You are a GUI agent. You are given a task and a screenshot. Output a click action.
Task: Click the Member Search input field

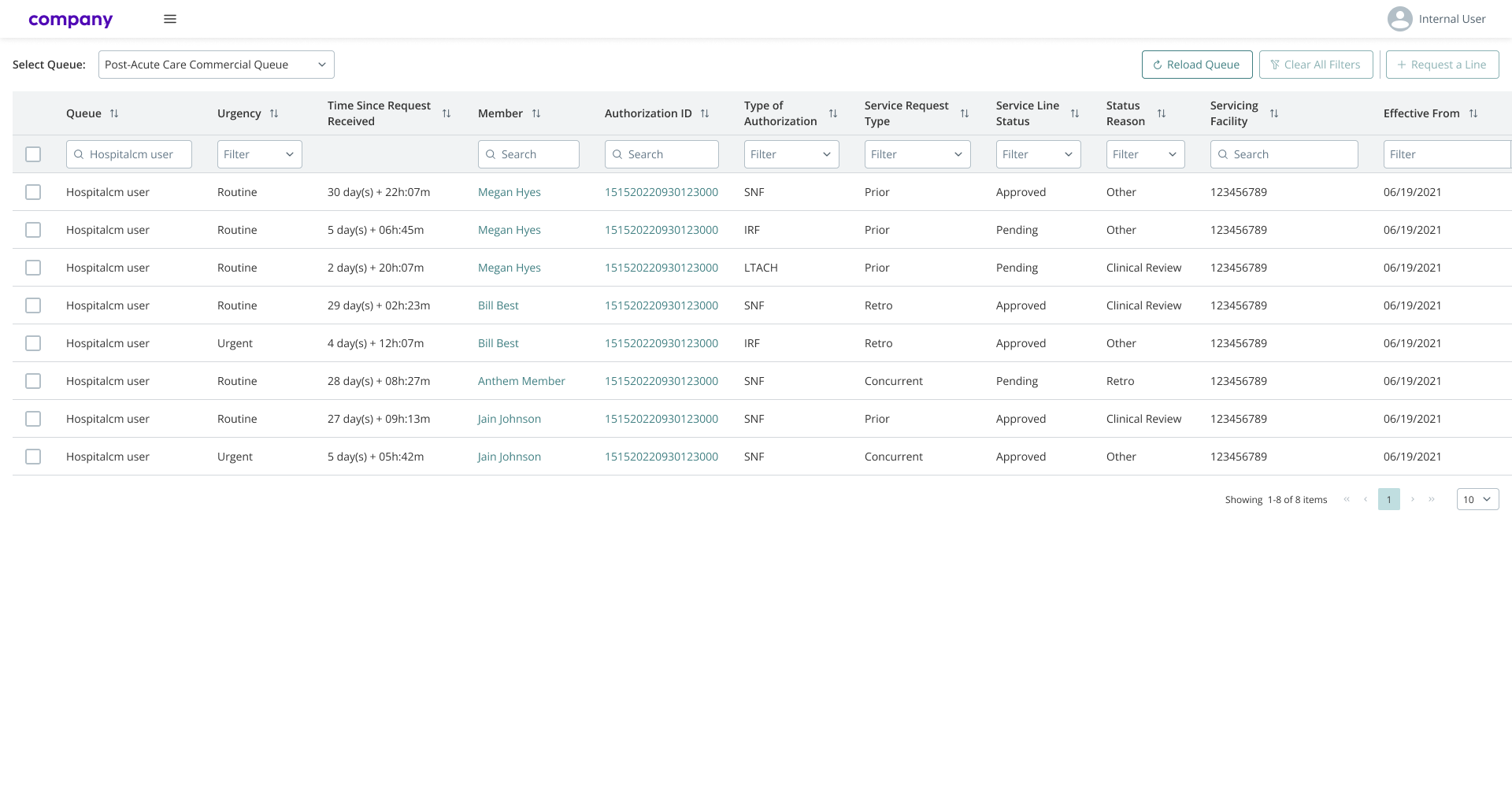(528, 154)
